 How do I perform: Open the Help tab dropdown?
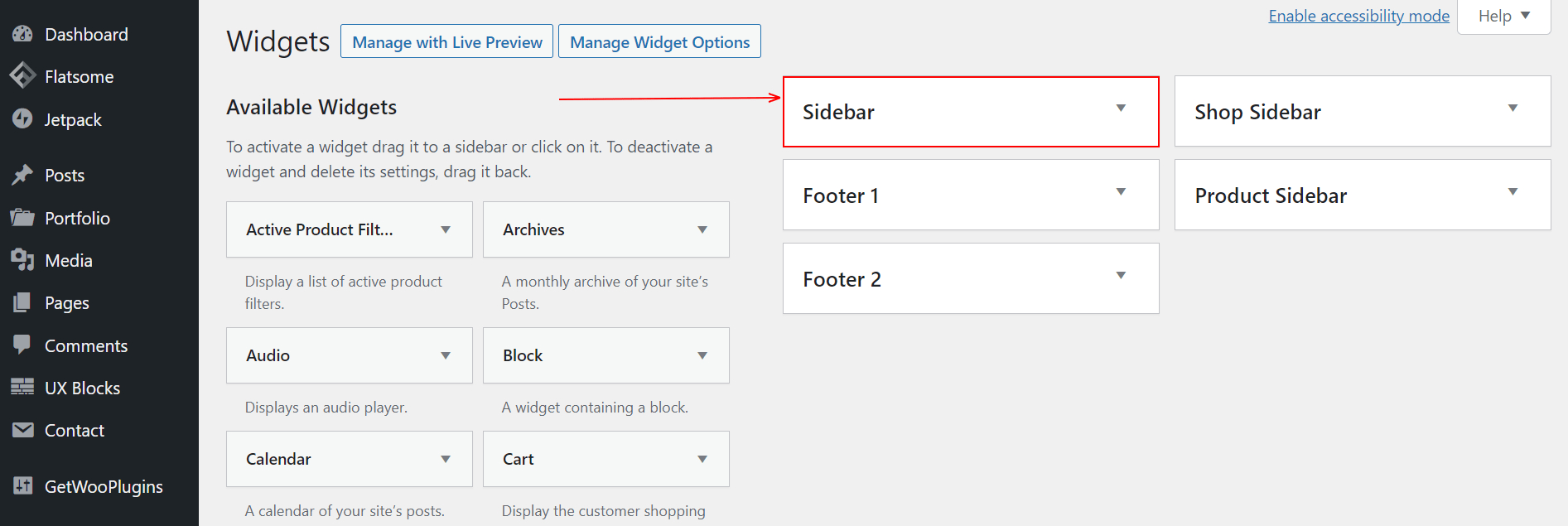(x=1503, y=16)
